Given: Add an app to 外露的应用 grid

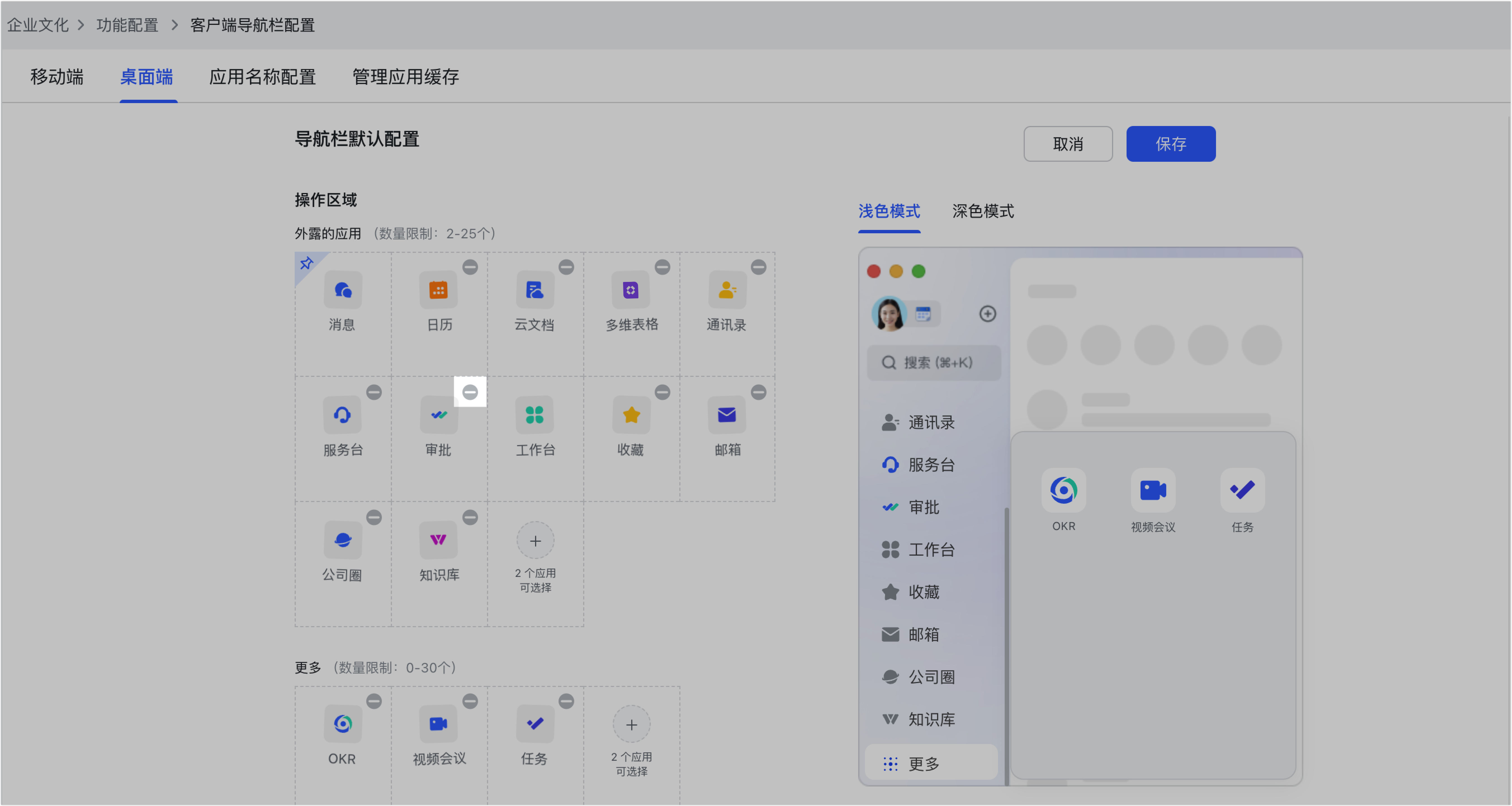Looking at the screenshot, I should pos(535,541).
